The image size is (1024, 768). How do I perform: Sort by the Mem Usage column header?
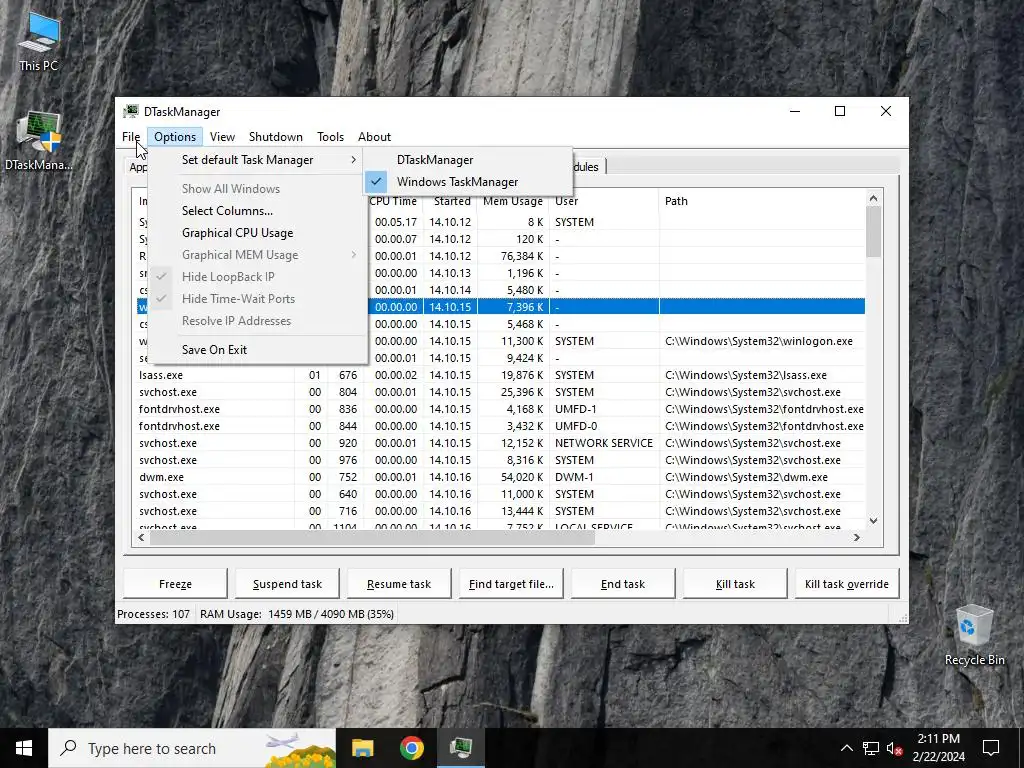[x=513, y=201]
